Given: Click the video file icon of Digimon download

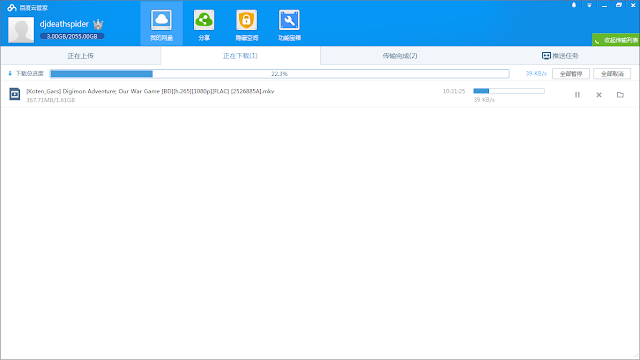Looking at the screenshot, I should [x=15, y=94].
